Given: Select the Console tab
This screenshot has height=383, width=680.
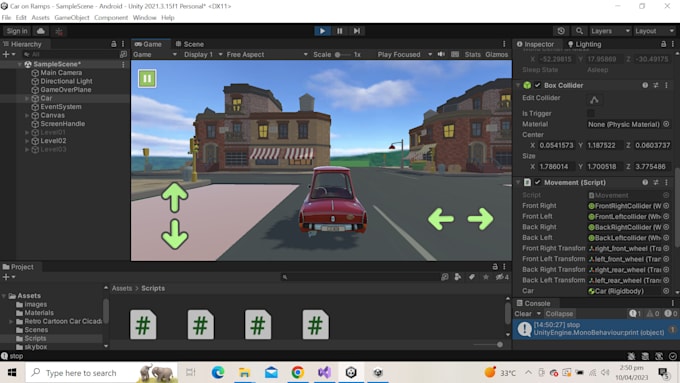Looking at the screenshot, I should coord(533,303).
